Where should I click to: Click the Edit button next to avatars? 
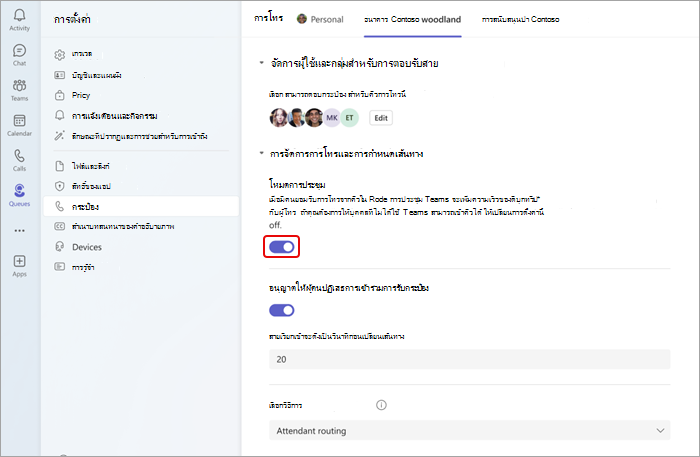pos(381,118)
